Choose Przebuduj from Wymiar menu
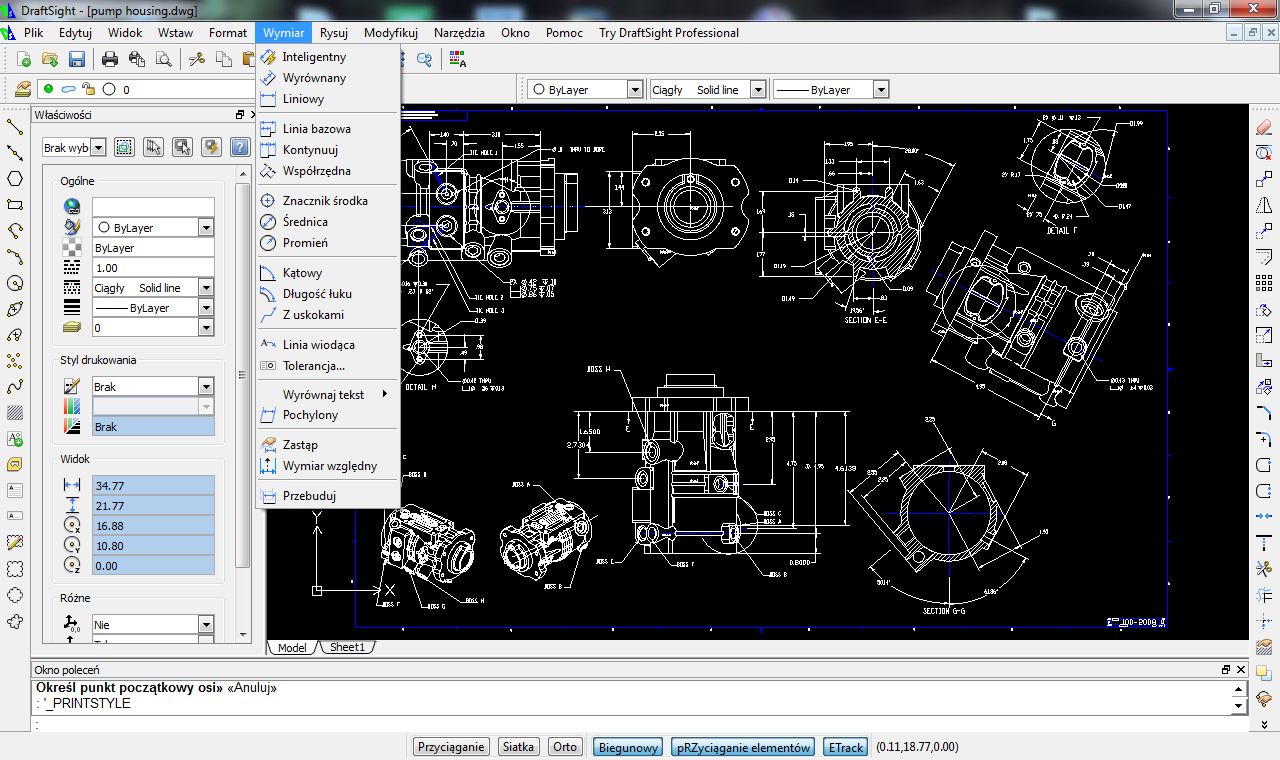This screenshot has height=760, width=1280. click(328, 495)
